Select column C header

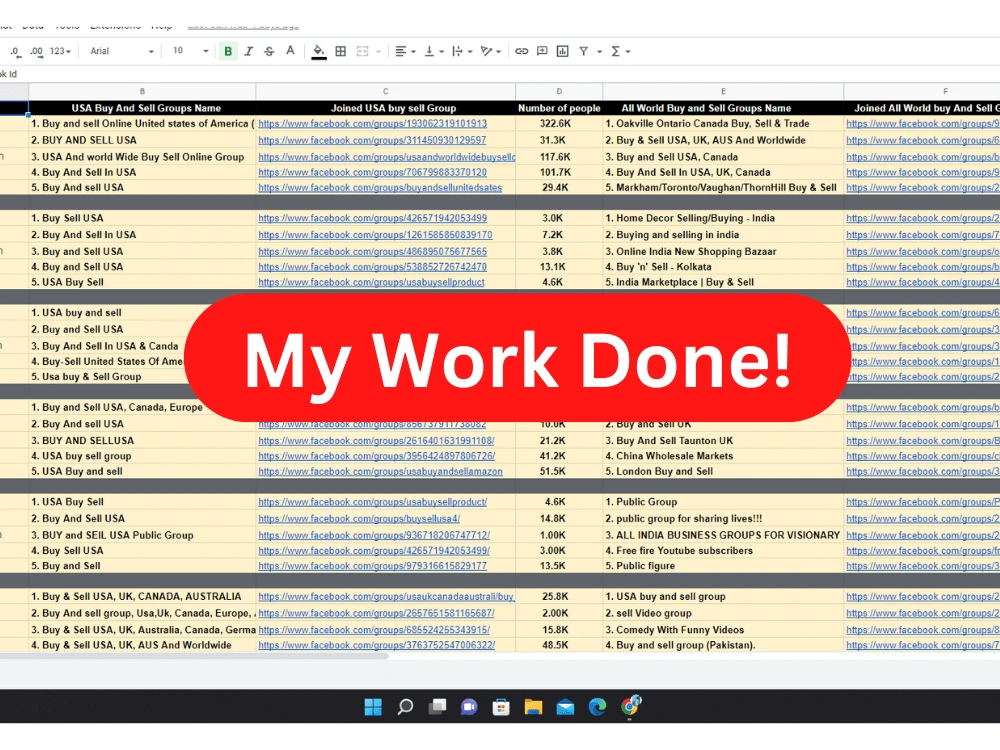(x=386, y=92)
